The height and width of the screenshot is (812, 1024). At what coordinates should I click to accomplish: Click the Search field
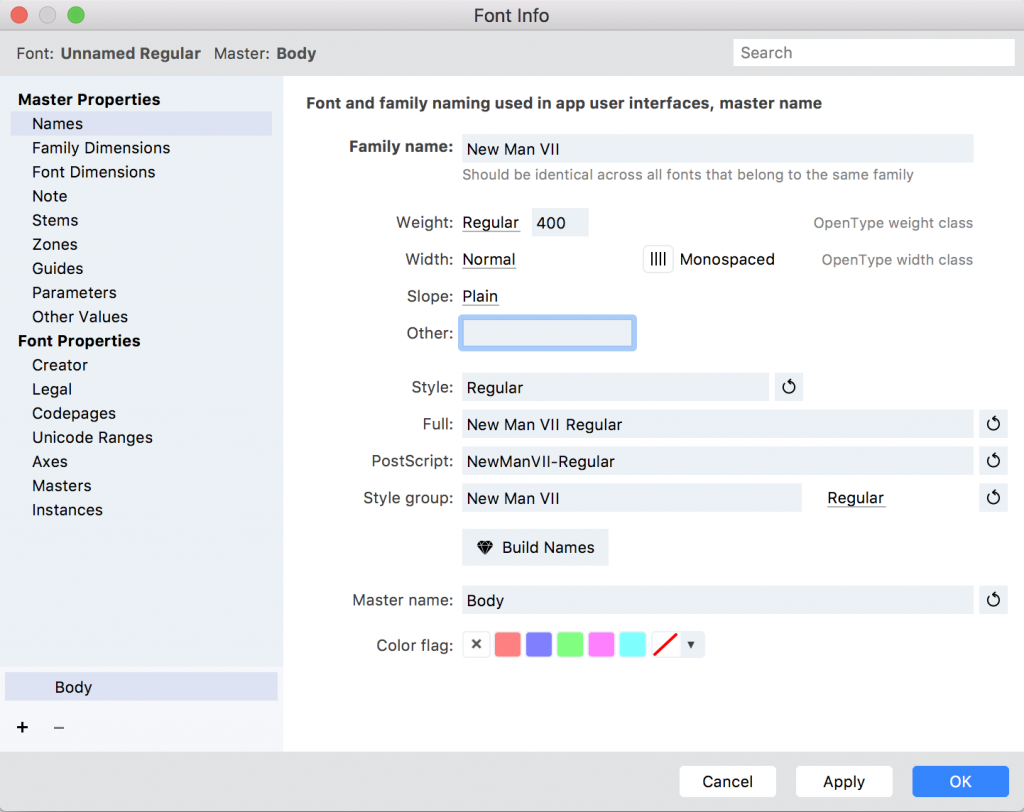(873, 53)
